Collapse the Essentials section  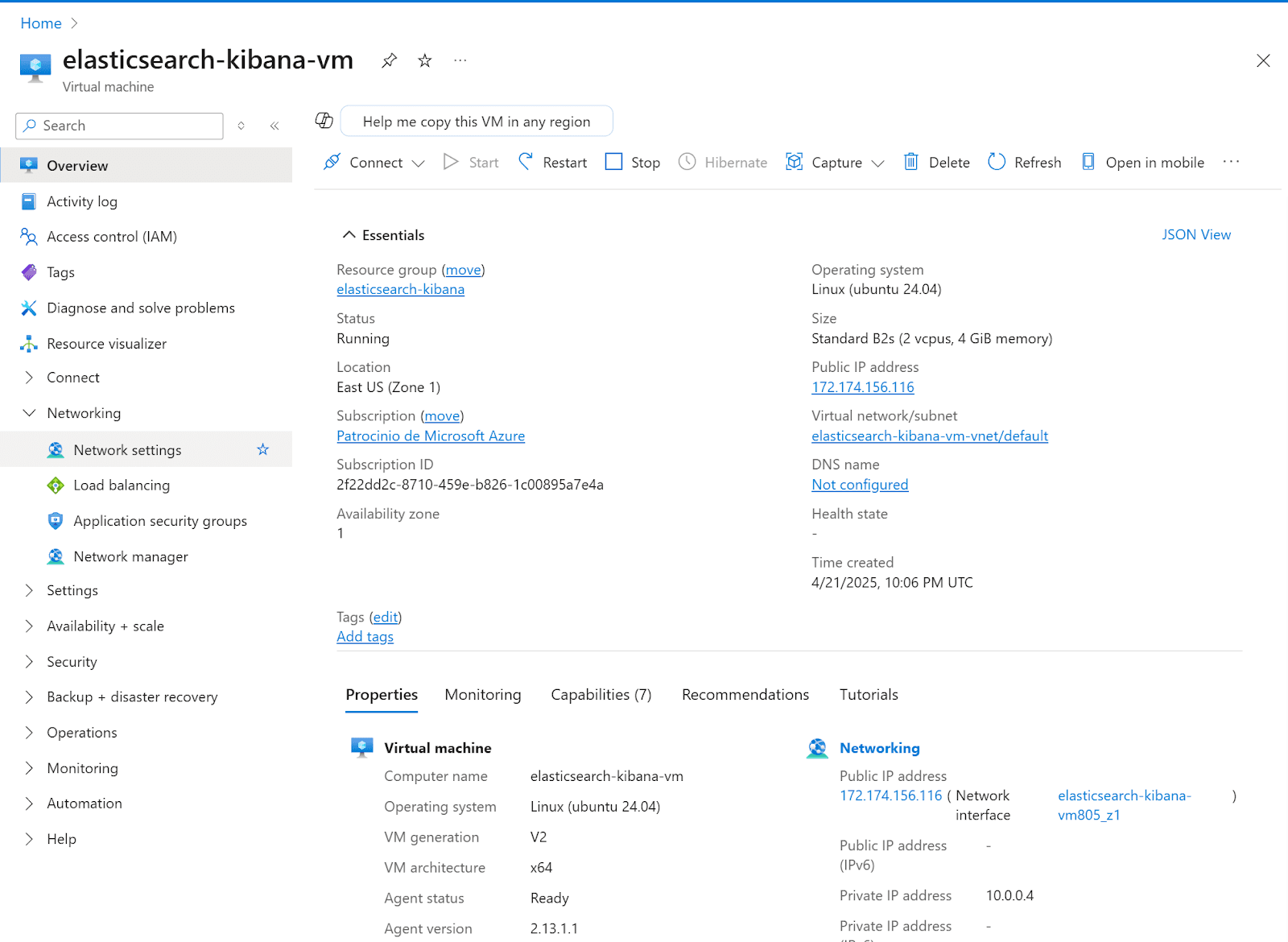point(349,234)
